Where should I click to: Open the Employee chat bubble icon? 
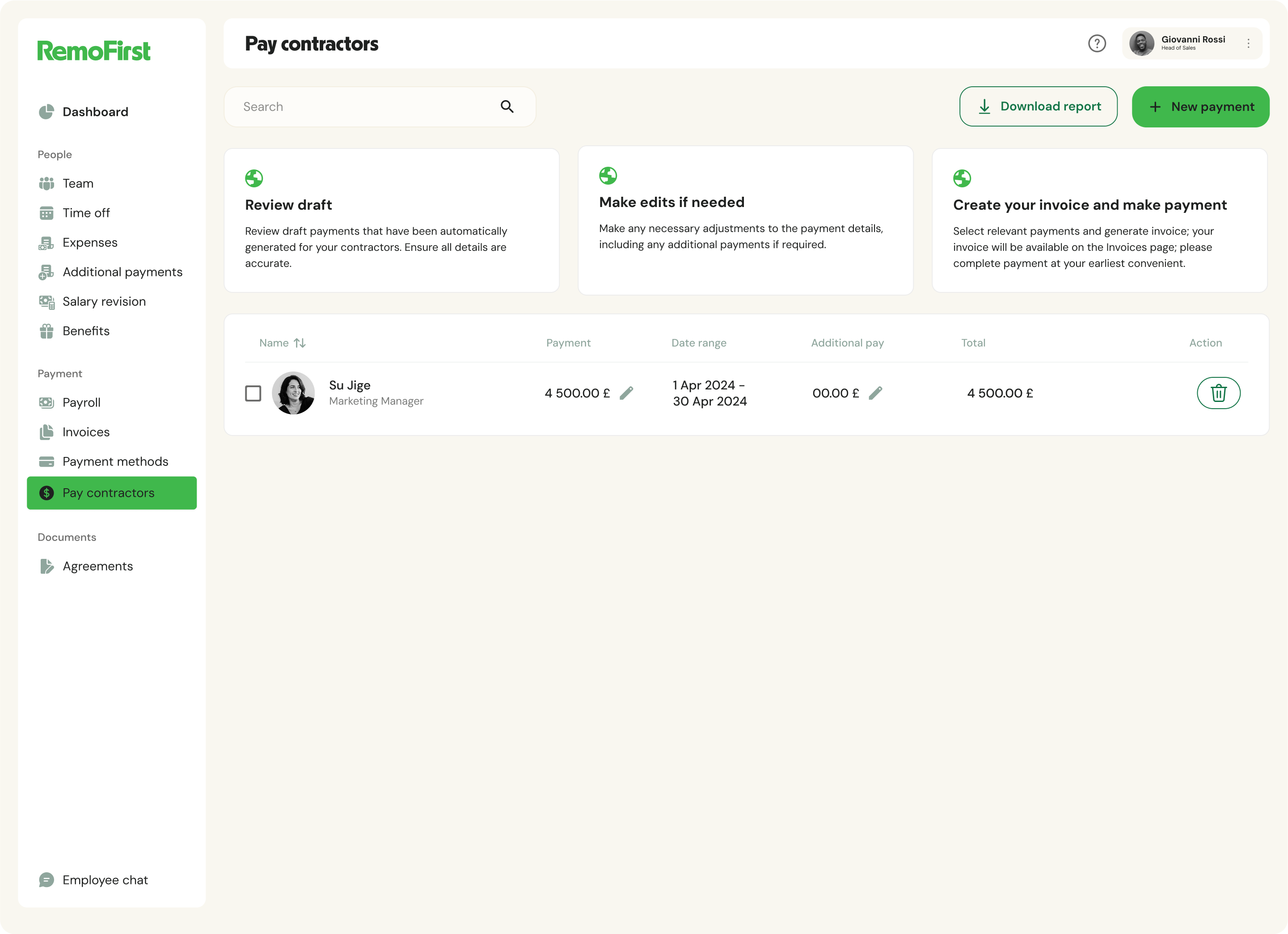click(x=46, y=879)
